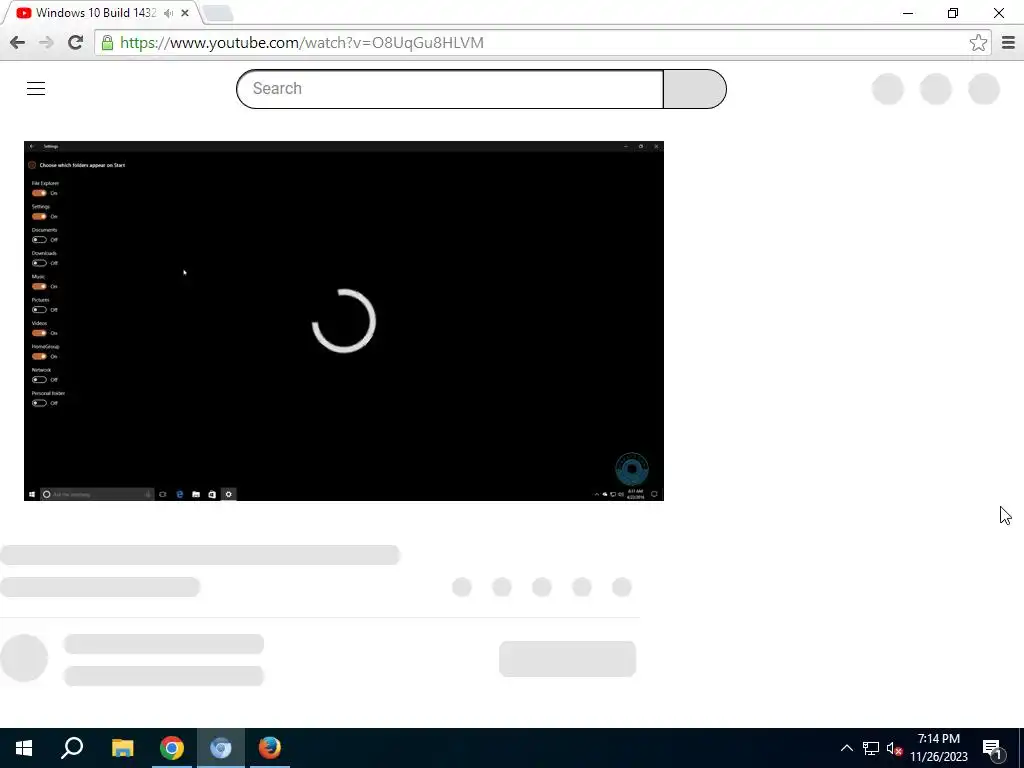This screenshot has height=768, width=1024.
Task: Select the Windows 10 Build 1432 tab
Action: pos(95,13)
